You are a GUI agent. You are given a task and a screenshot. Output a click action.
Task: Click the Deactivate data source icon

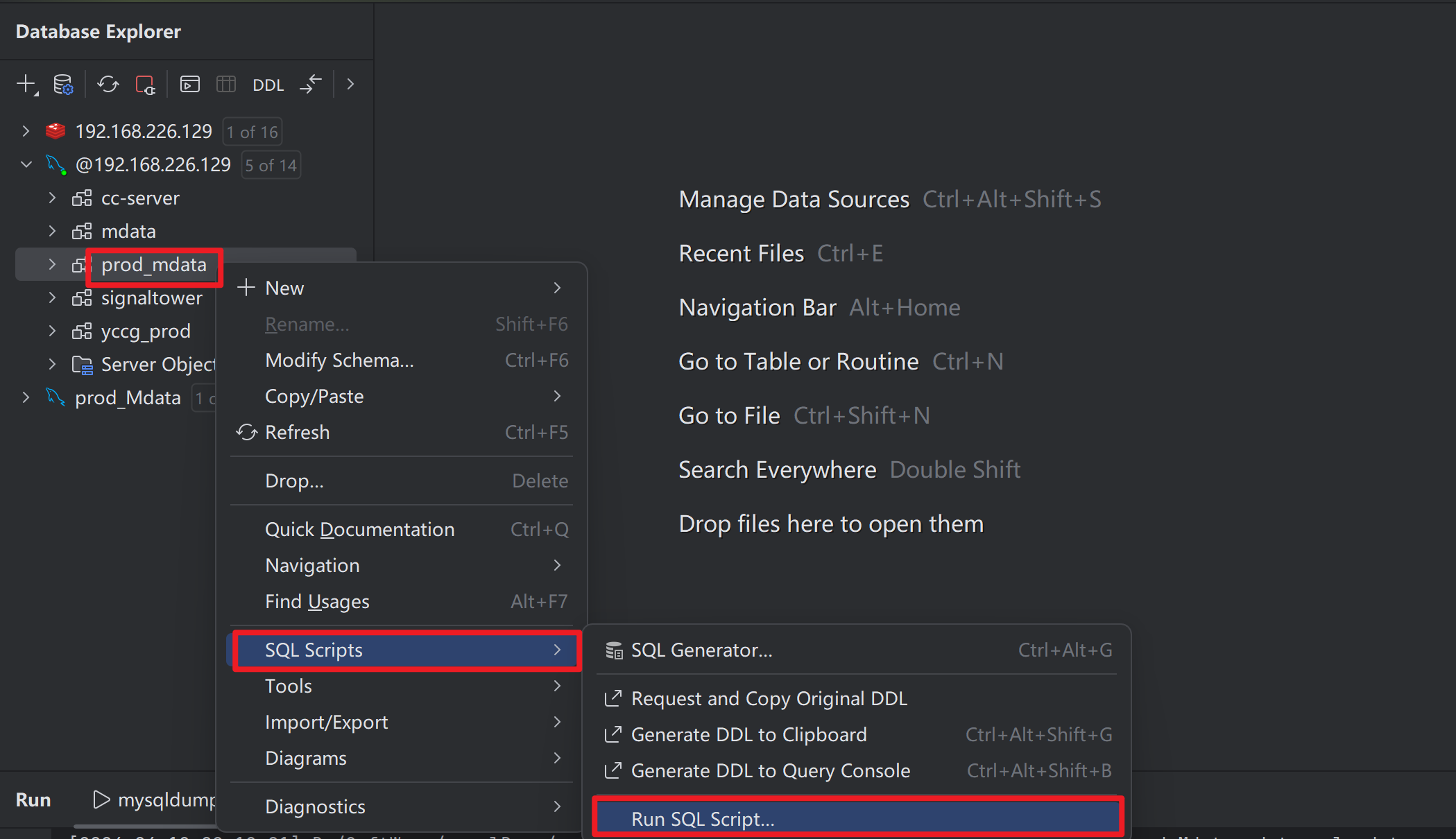pyautogui.click(x=145, y=85)
